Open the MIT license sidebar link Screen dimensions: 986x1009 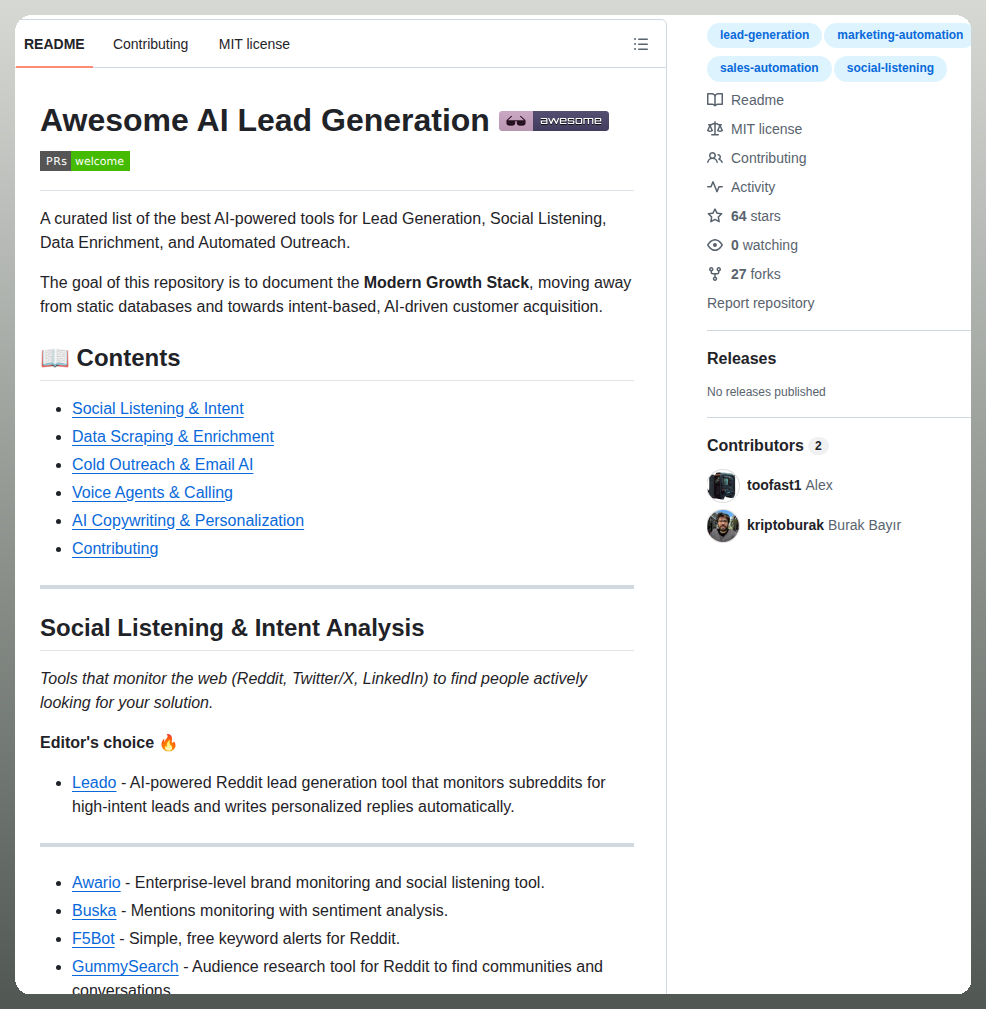(x=766, y=129)
